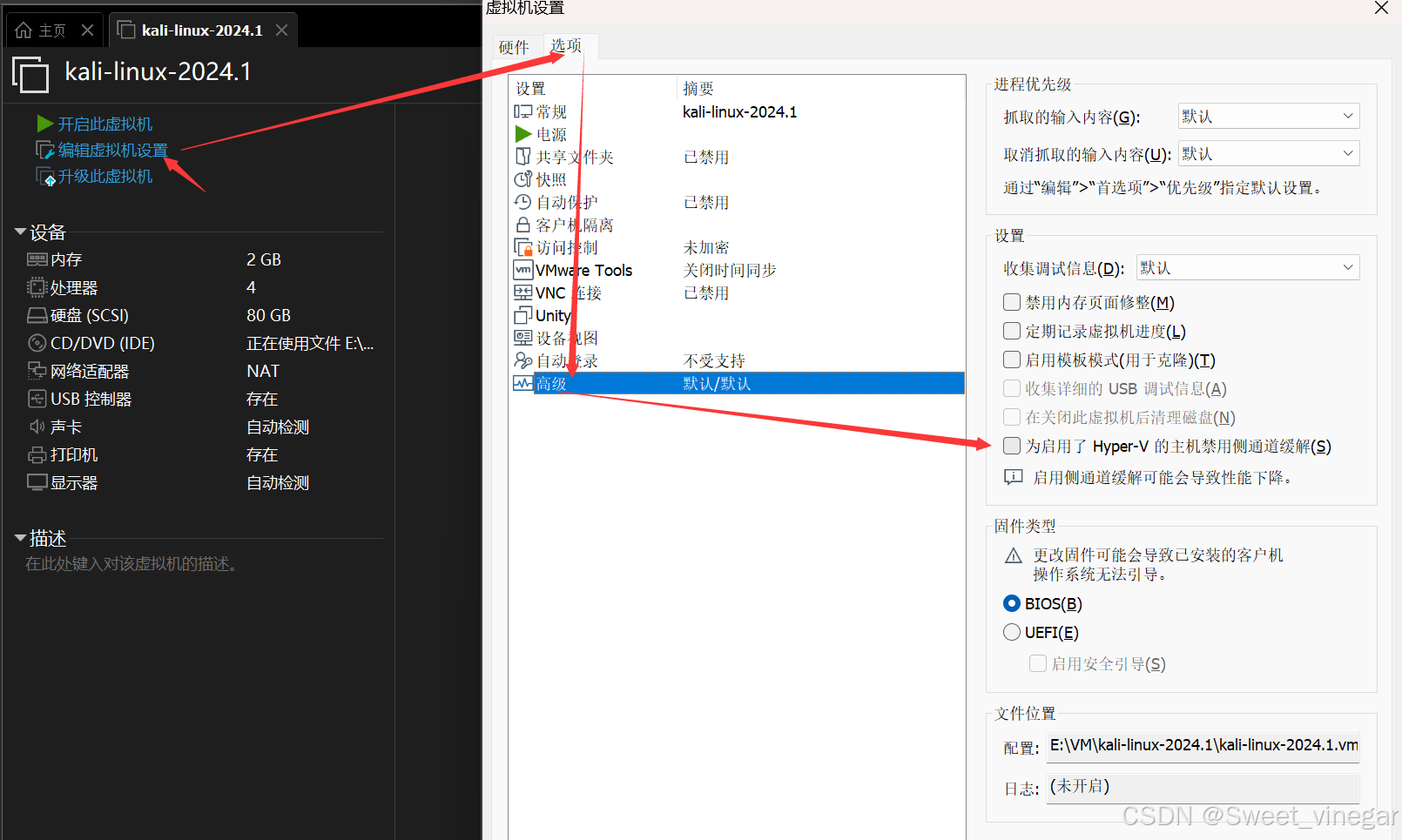This screenshot has width=1402, height=840.
Task: Click the memory device icon
Action: [x=37, y=259]
